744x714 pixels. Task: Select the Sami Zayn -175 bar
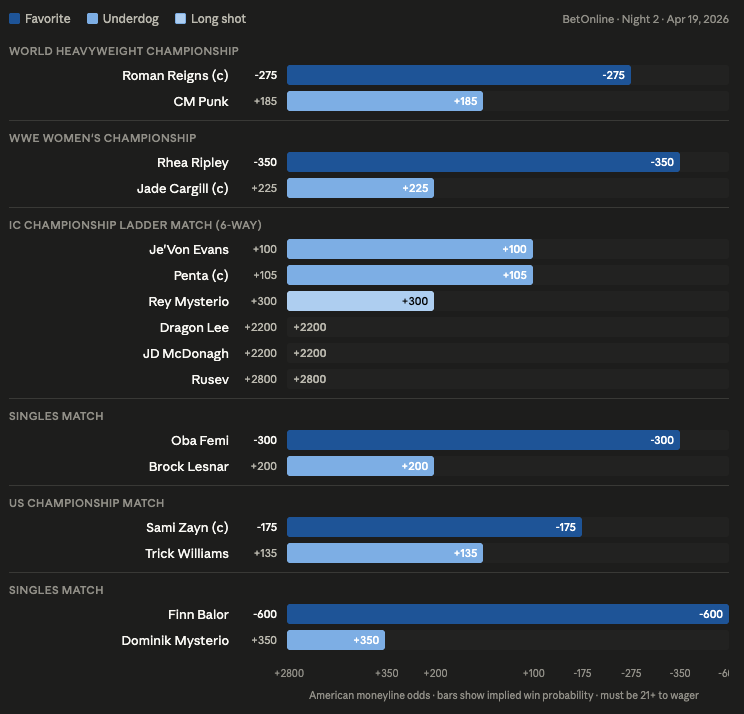434,527
